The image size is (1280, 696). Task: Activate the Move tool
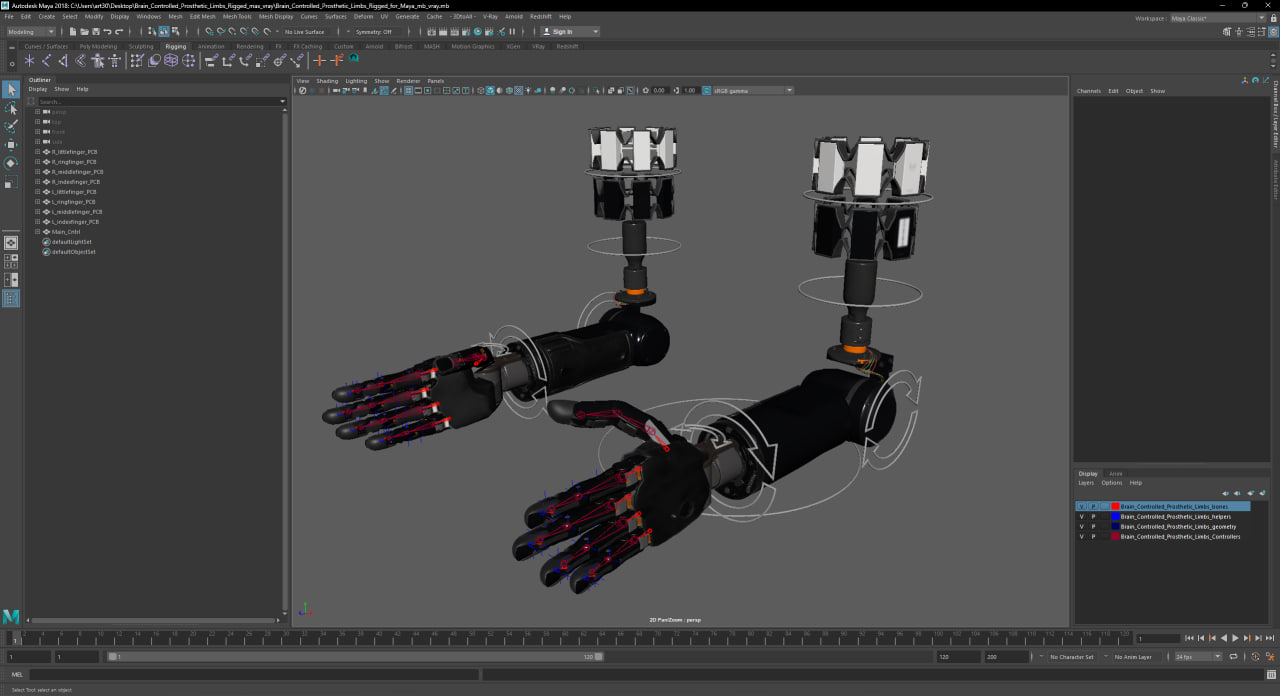coord(11,145)
